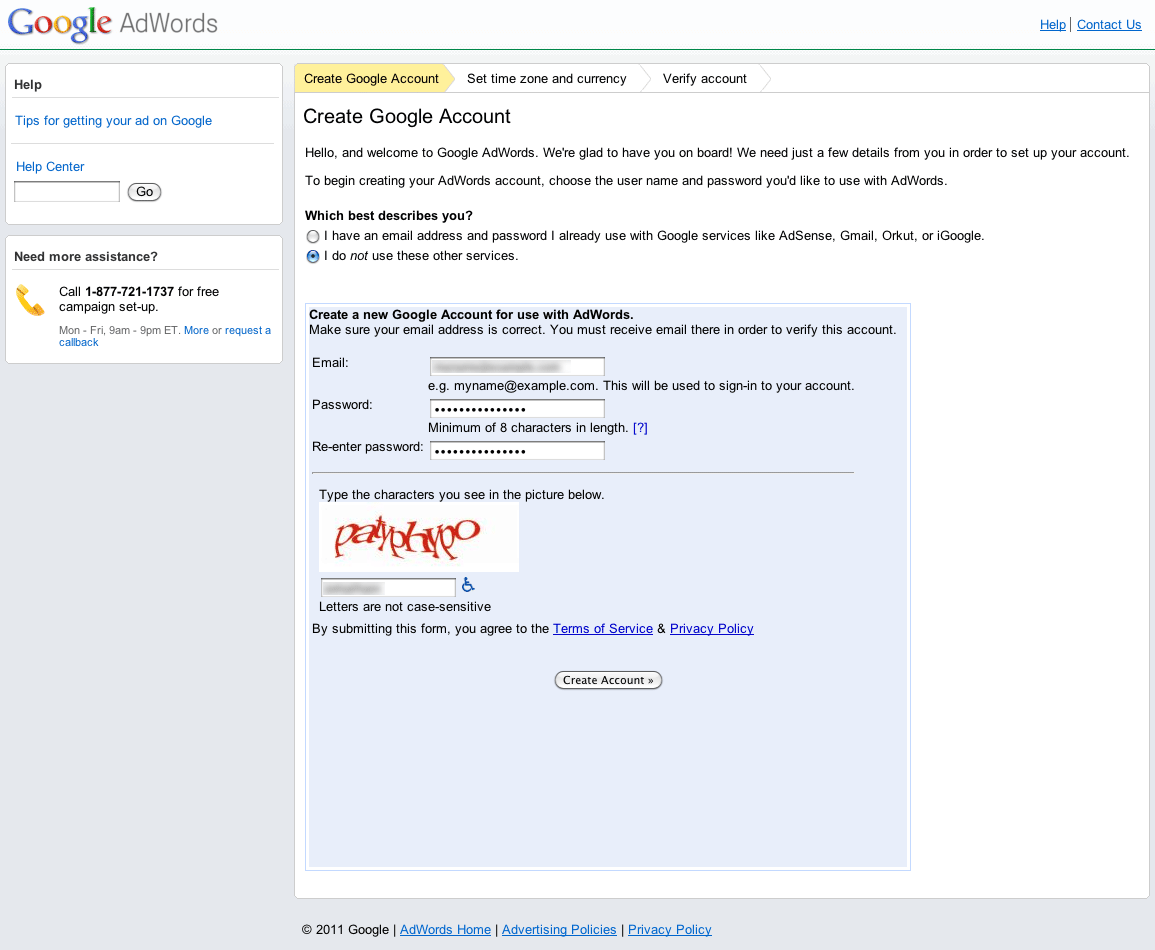Open Privacy Policy link in footer
The width and height of the screenshot is (1155, 950).
[670, 929]
